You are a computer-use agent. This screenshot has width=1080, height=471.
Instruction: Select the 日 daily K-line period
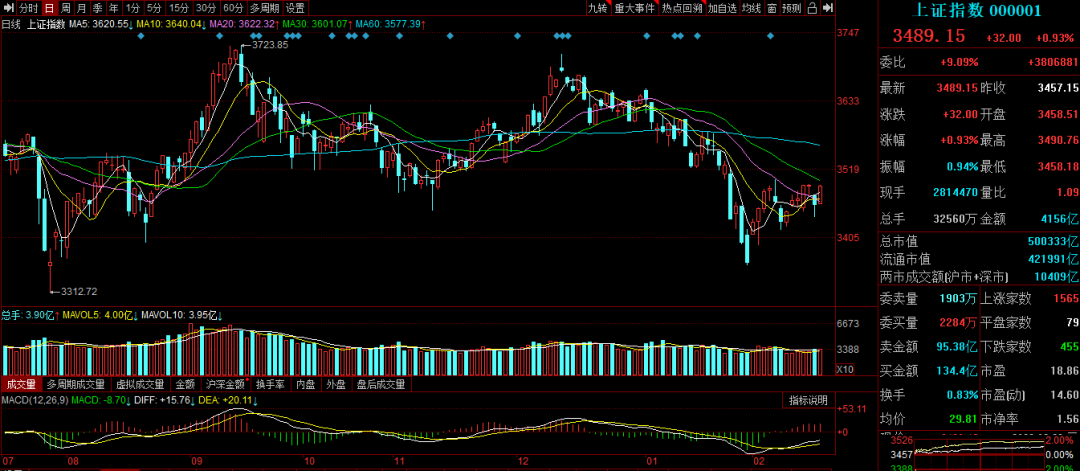(x=49, y=8)
